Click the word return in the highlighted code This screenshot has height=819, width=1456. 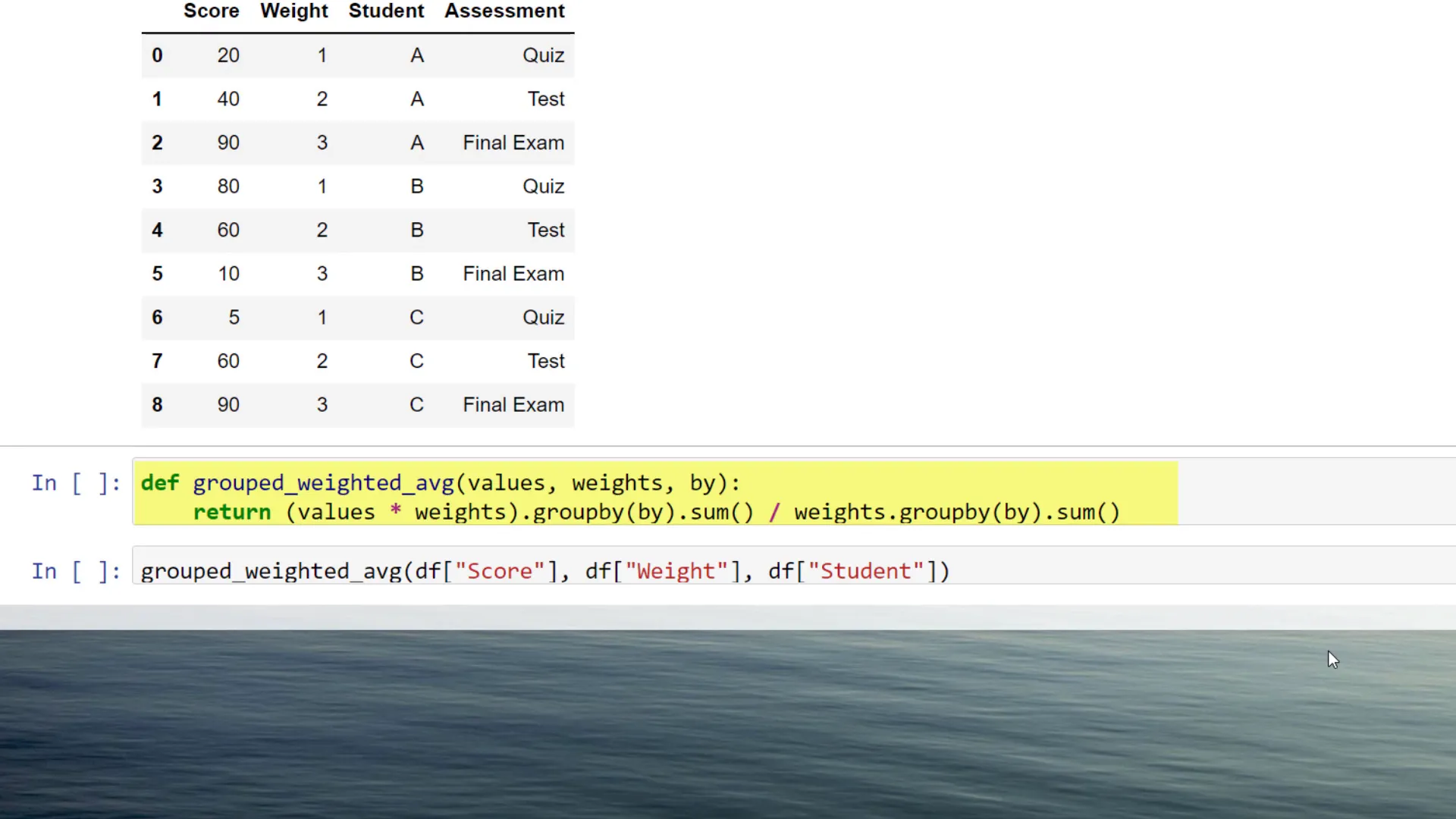pos(231,512)
